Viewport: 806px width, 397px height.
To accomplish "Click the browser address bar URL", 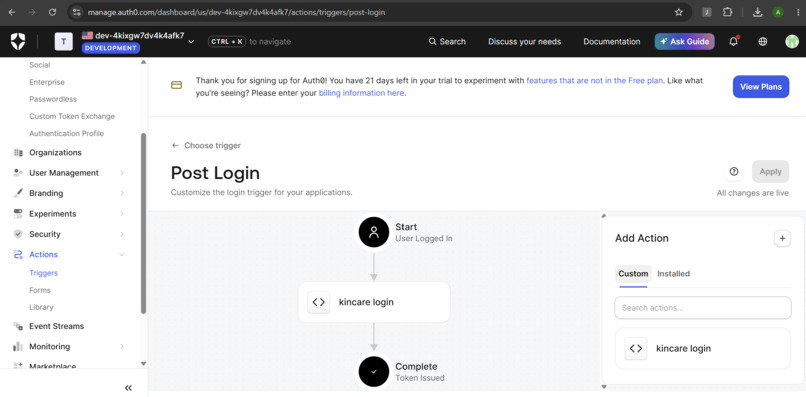I will point(236,12).
